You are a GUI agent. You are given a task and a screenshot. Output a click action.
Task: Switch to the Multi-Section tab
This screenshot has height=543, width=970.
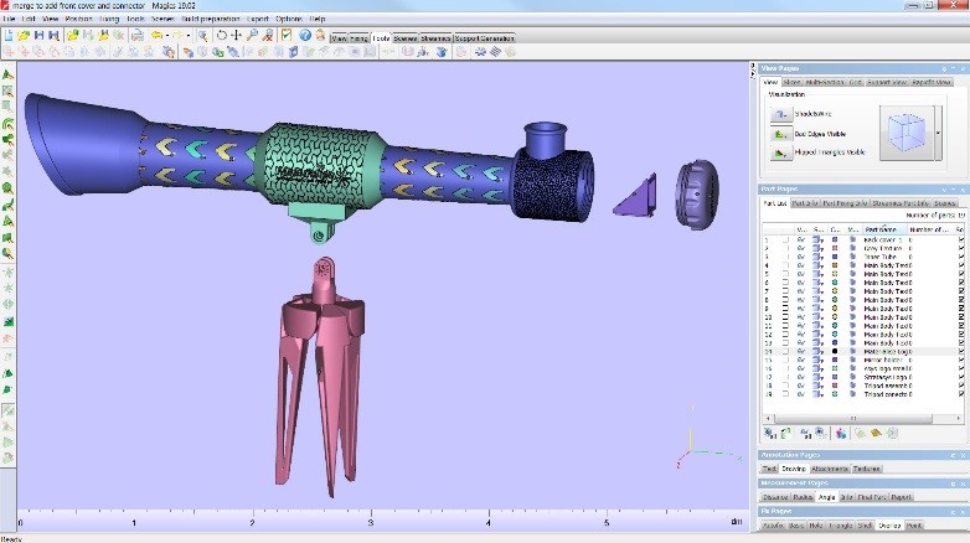[826, 82]
